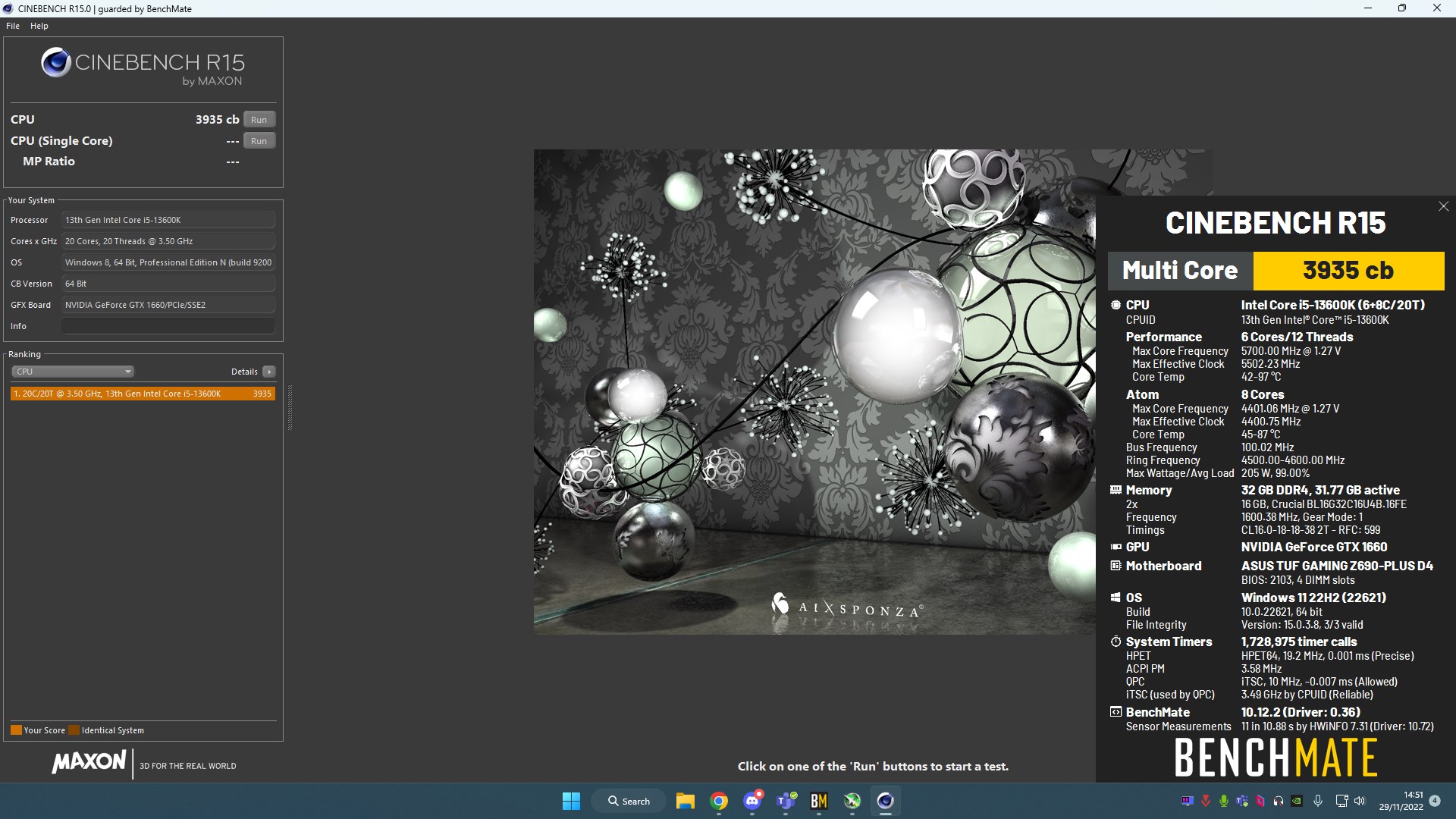Open taskbar Search box
Image resolution: width=1456 pixels, height=819 pixels.
pos(629,801)
